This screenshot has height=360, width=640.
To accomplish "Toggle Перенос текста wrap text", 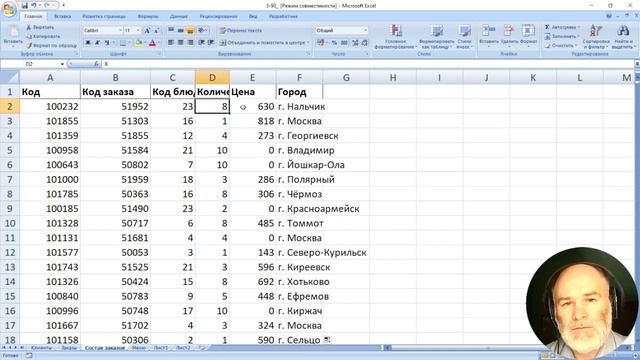I will click(241, 30).
